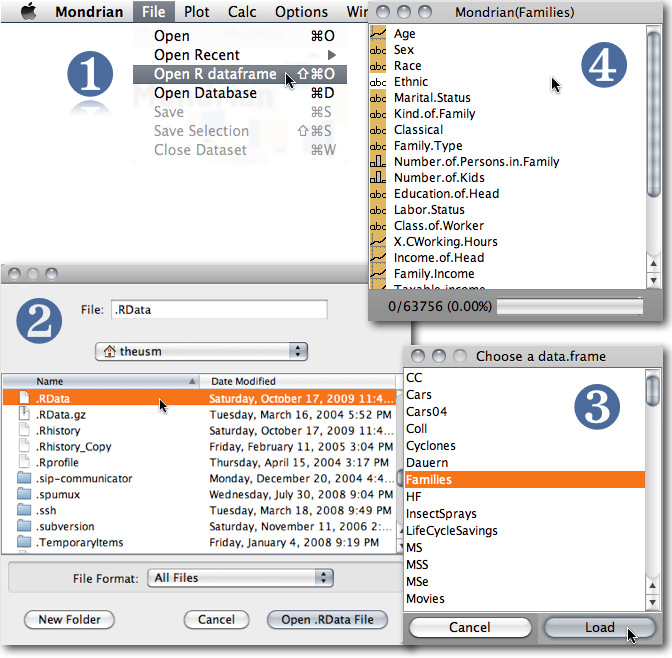Click the abc type icon beside Sex
Image resolution: width=672 pixels, height=658 pixels.
[378, 50]
